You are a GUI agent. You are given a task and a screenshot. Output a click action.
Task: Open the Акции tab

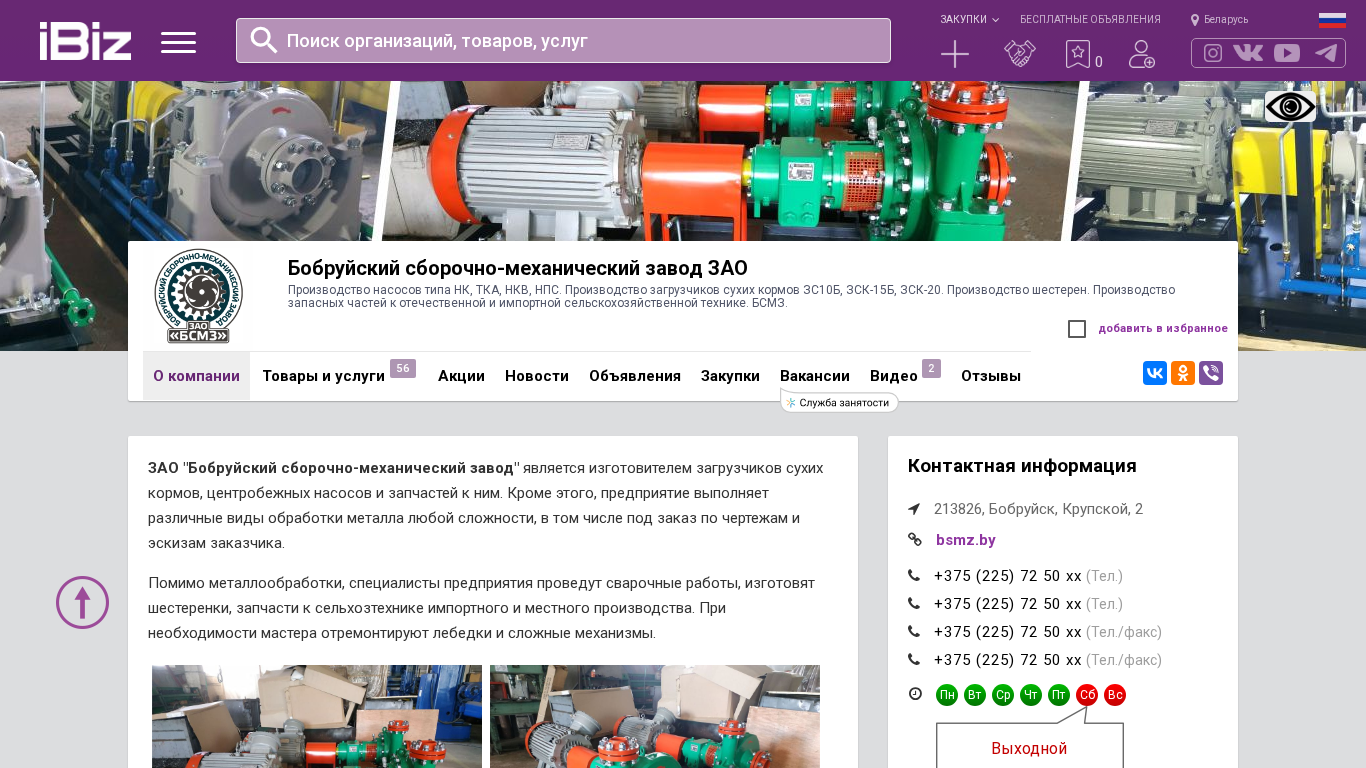pos(461,376)
